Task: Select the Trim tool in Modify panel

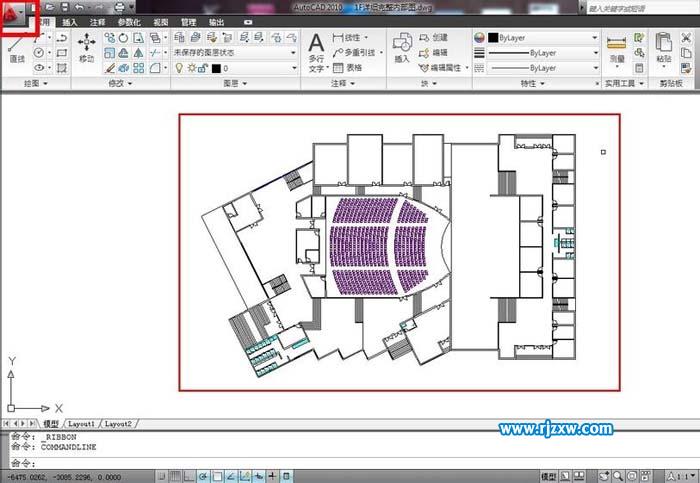Action: point(155,53)
